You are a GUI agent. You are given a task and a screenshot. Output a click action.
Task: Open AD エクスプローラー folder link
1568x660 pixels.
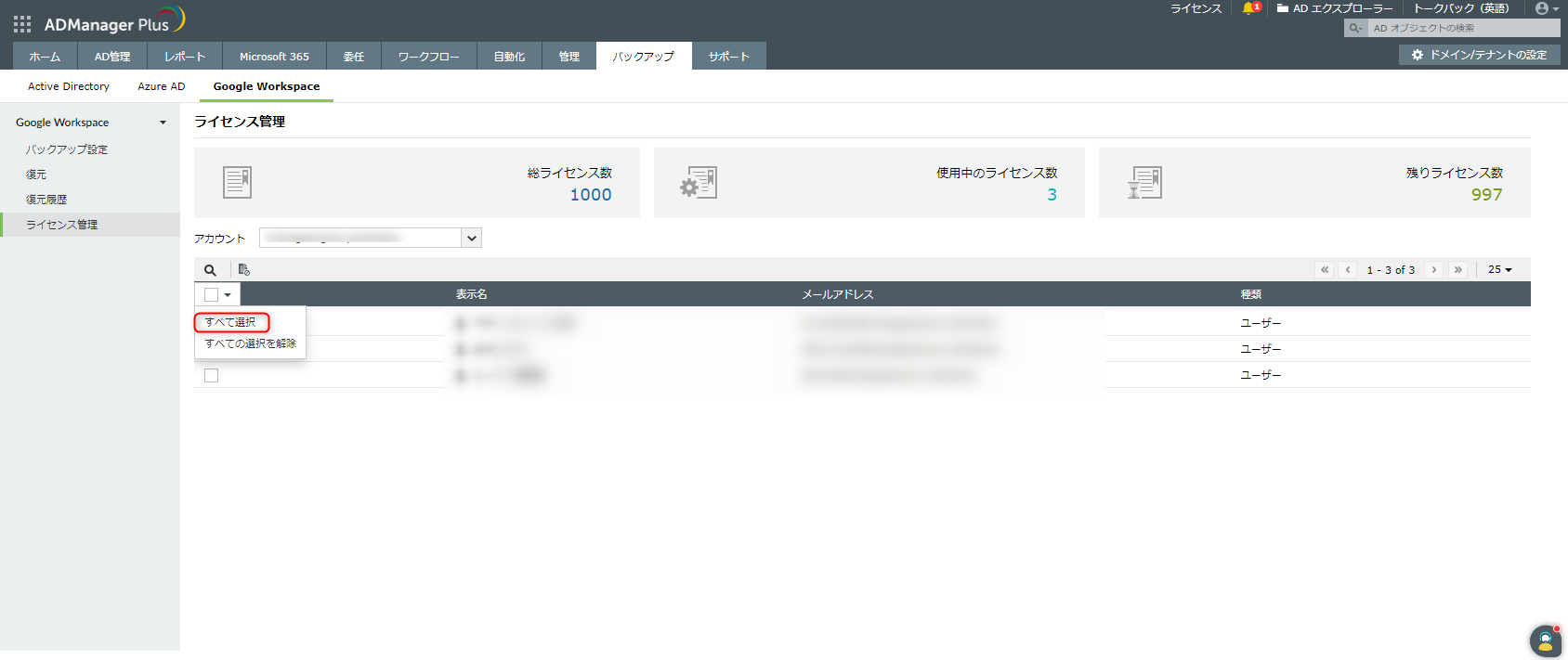tap(1335, 8)
